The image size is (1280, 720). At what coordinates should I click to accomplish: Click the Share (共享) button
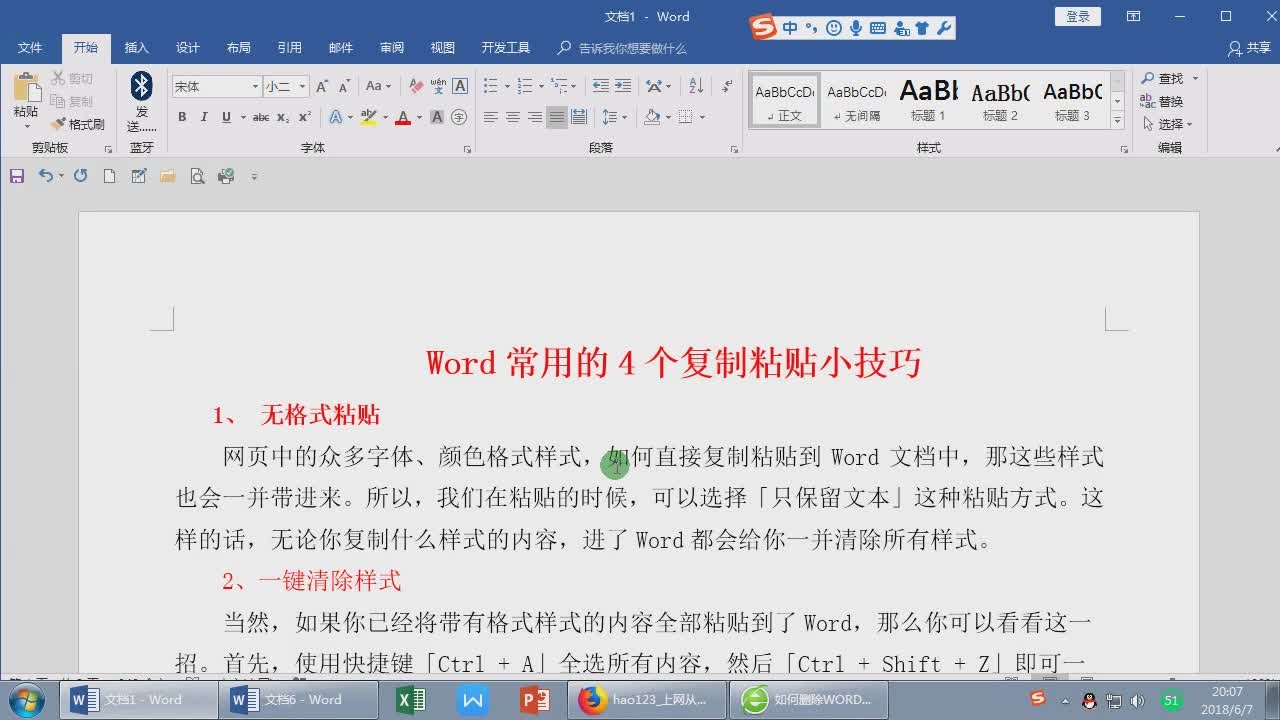(x=1250, y=48)
